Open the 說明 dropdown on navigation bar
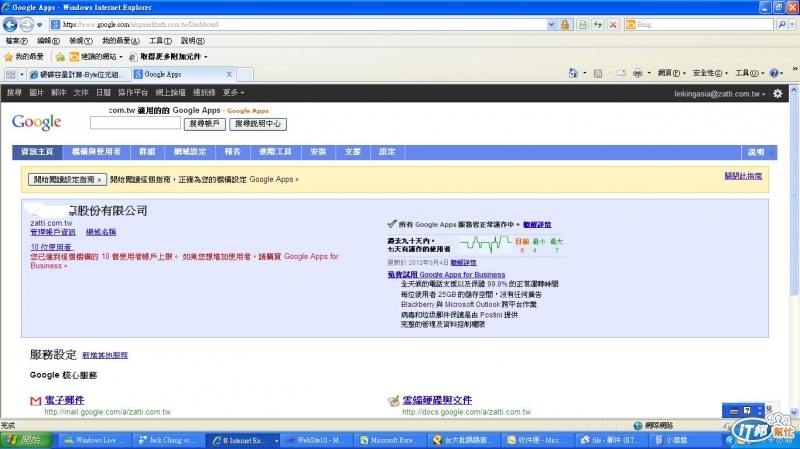800x449 pixels. (x=759, y=153)
